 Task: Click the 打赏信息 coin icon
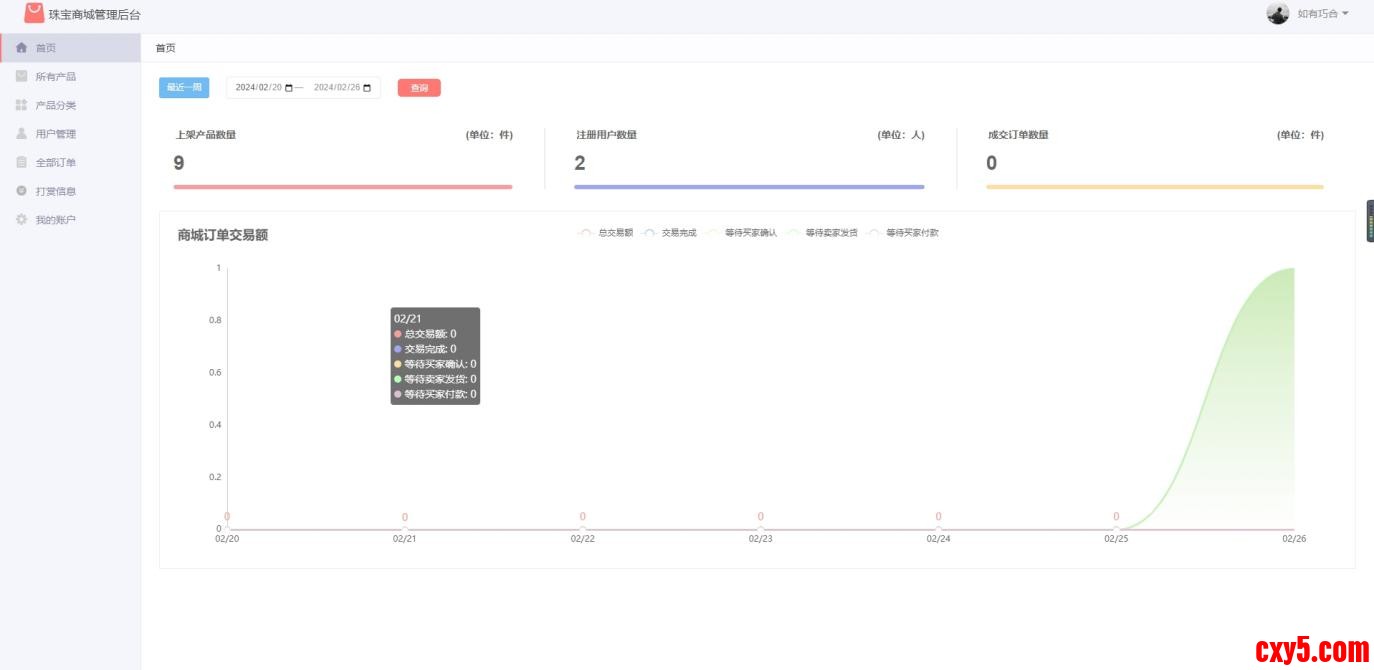(21, 191)
